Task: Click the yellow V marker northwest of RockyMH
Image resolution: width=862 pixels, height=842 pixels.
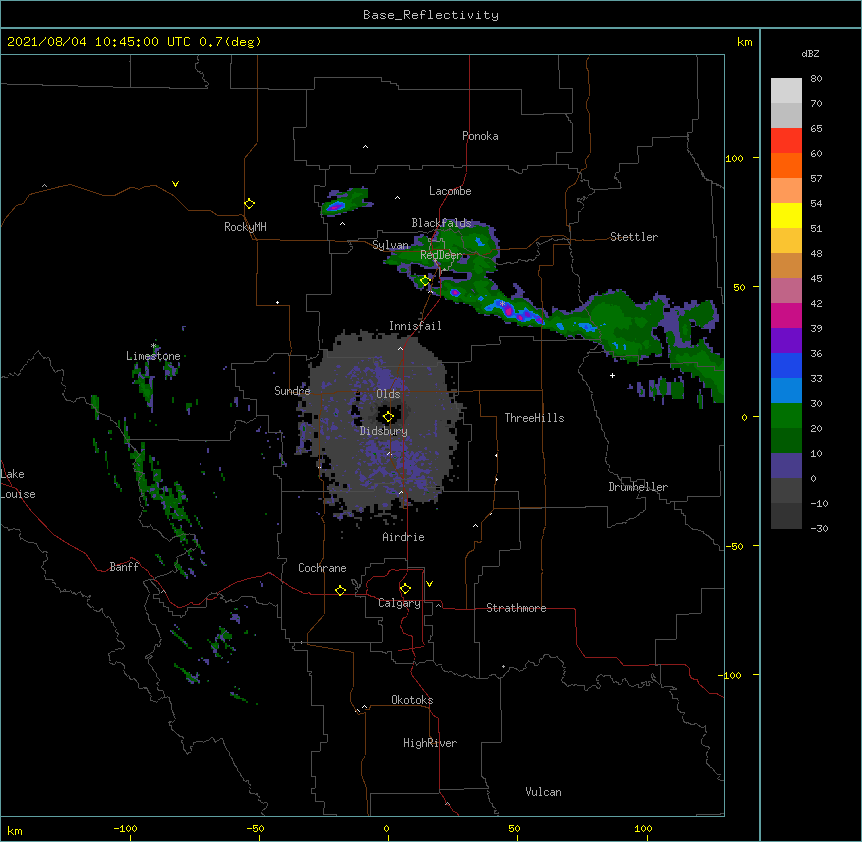Action: [x=175, y=184]
